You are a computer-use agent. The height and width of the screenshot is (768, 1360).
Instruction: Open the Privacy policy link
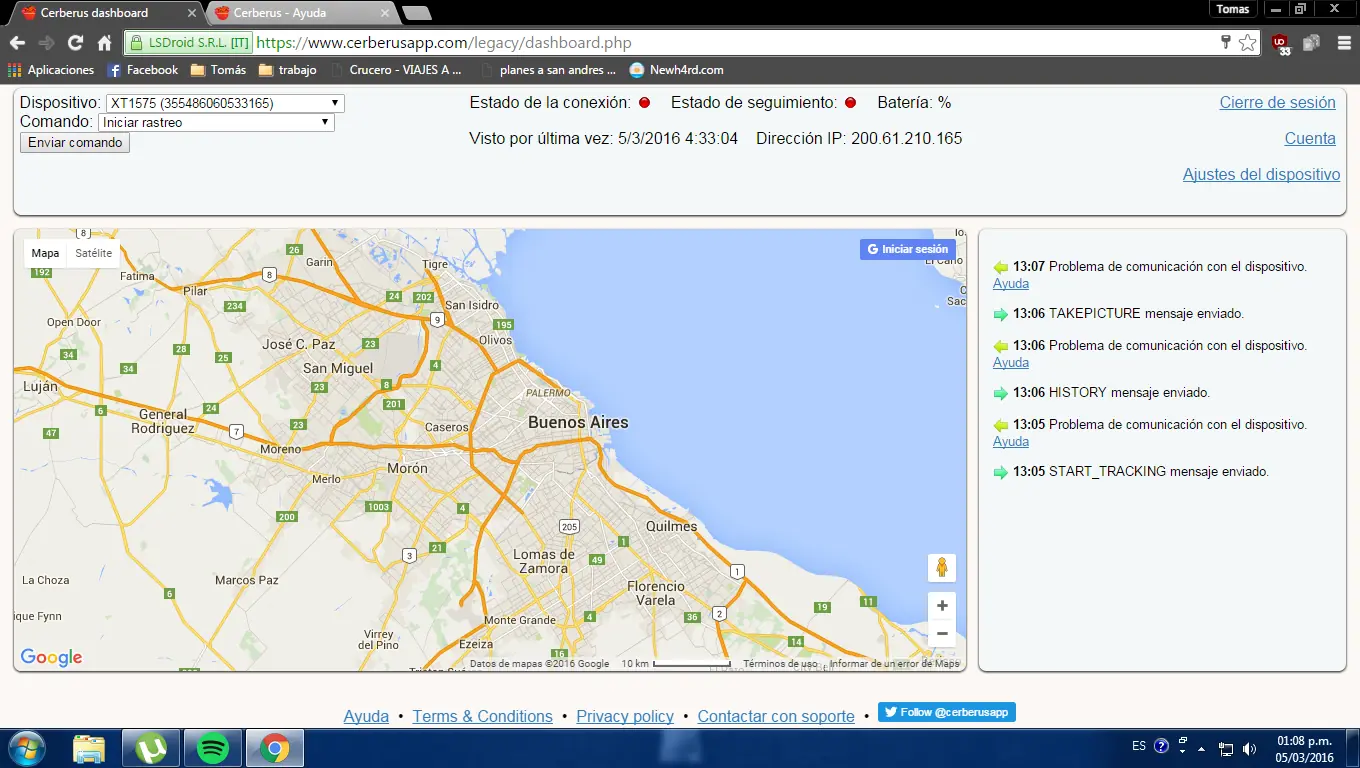tap(625, 716)
